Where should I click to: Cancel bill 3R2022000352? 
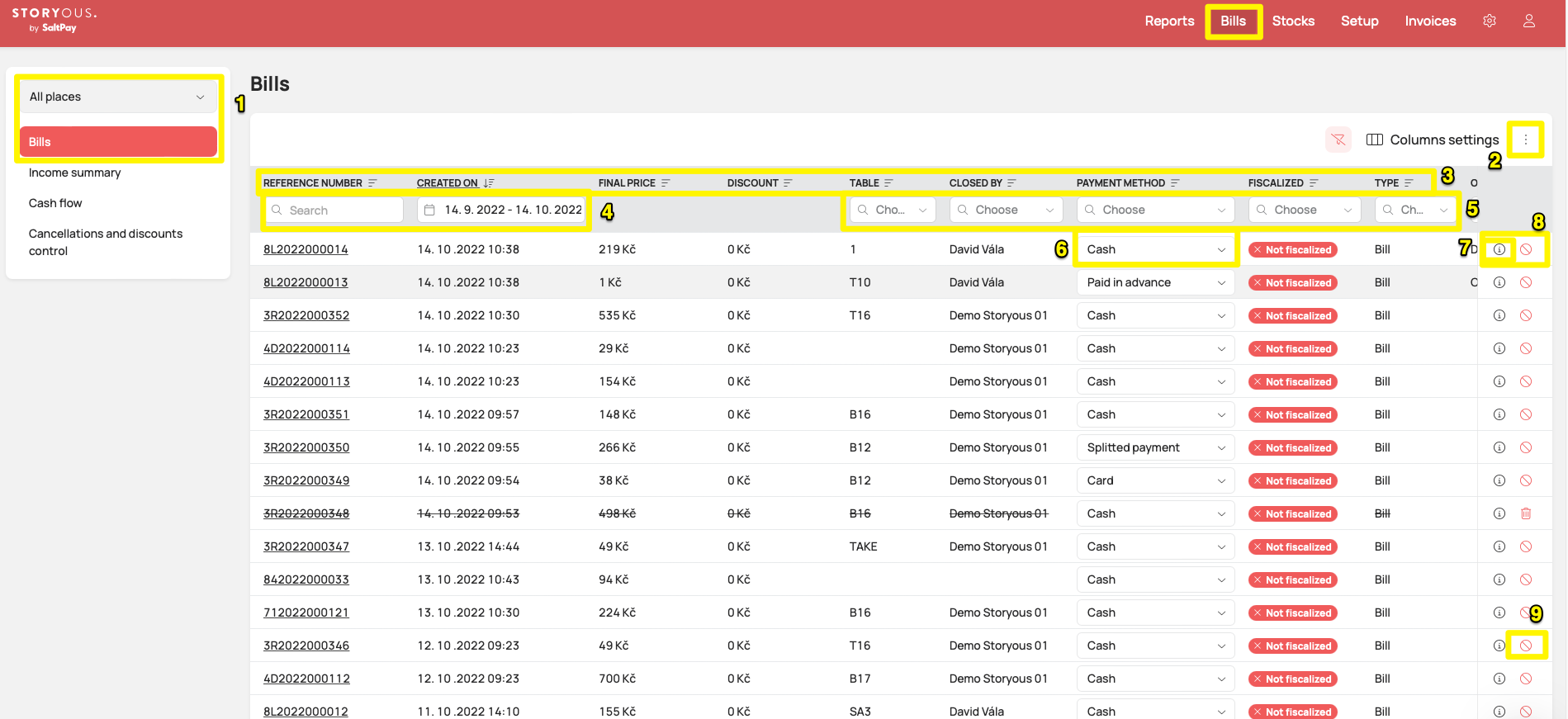[1526, 315]
